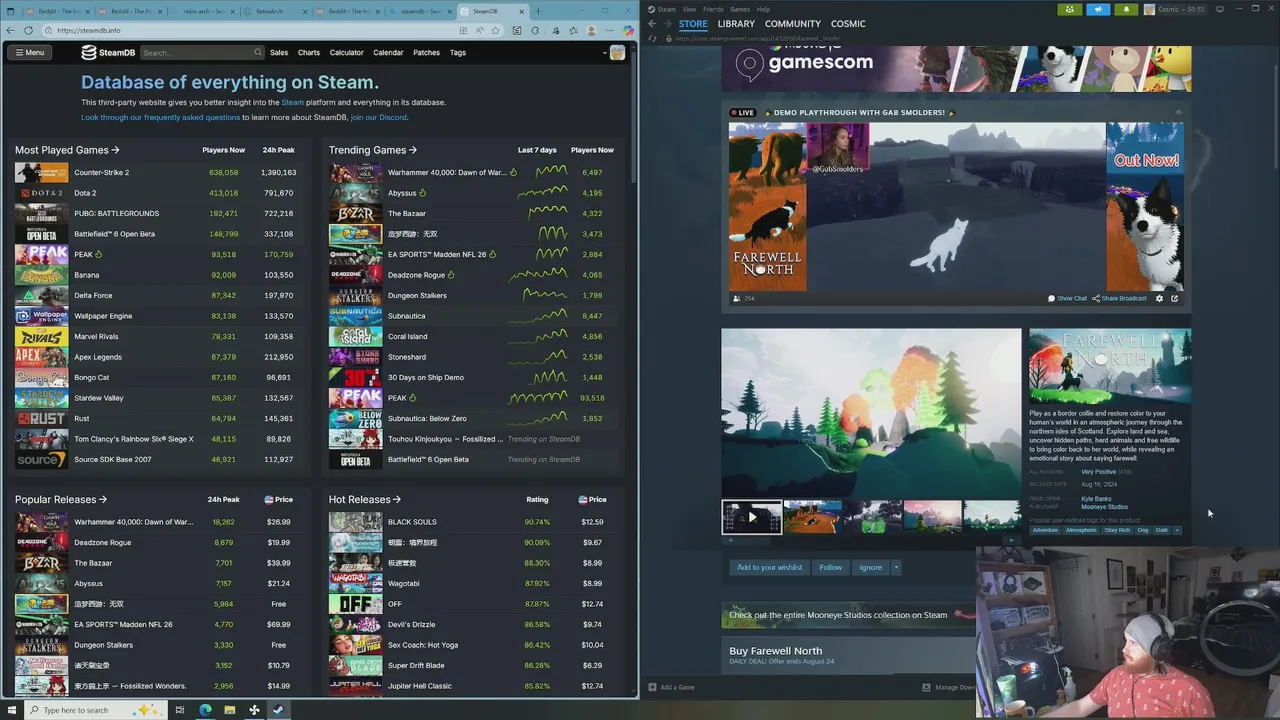Toggle Steam Big Picture mode icon
The width and height of the screenshot is (1280, 720).
1220,9
